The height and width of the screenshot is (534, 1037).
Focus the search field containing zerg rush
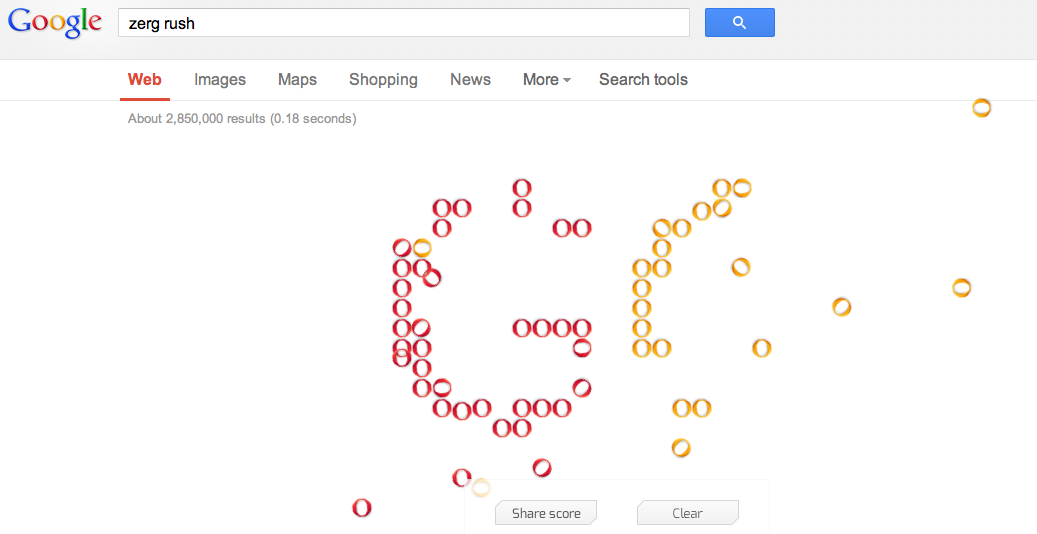tap(403, 23)
